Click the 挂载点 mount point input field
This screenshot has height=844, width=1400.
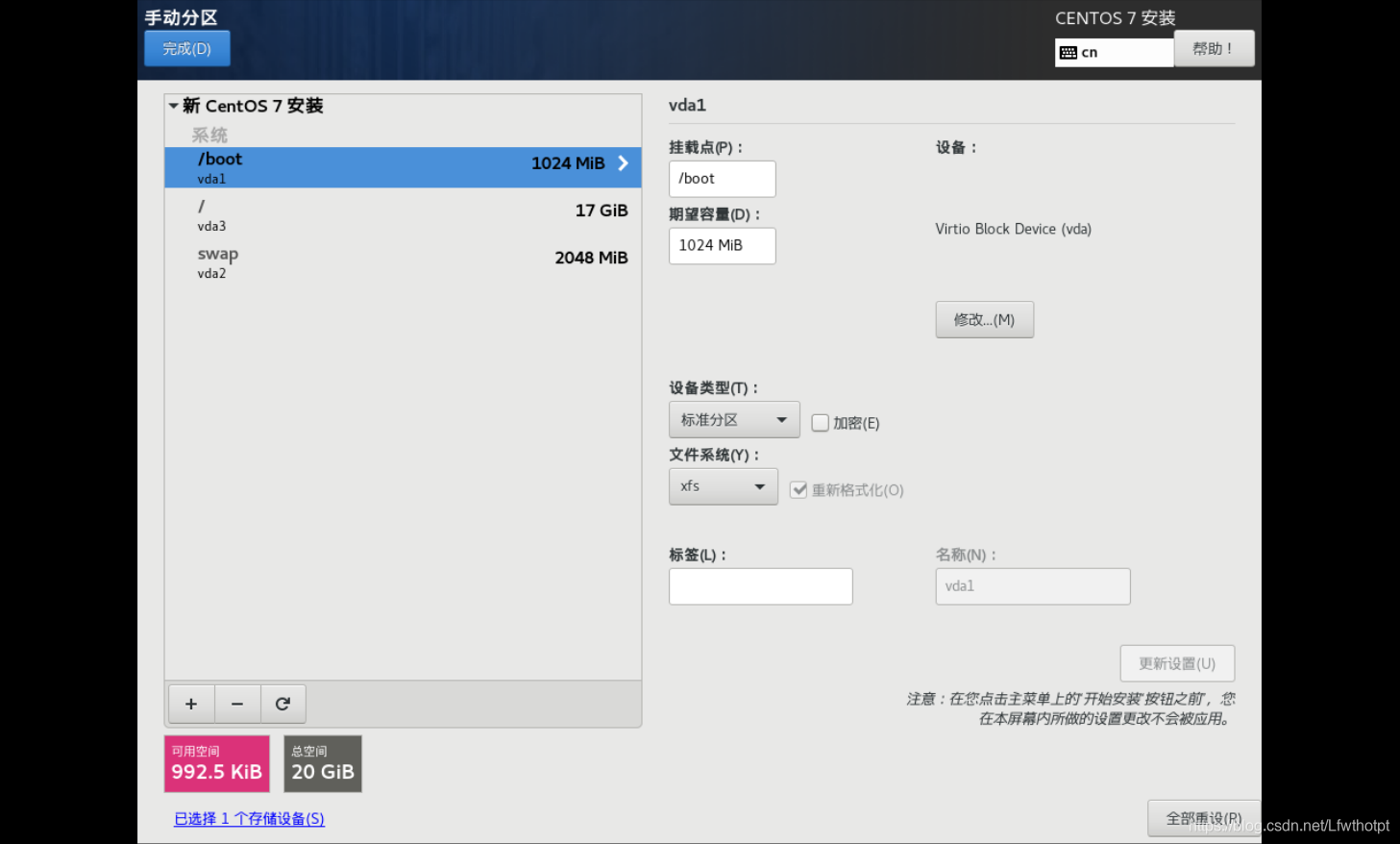(722, 179)
